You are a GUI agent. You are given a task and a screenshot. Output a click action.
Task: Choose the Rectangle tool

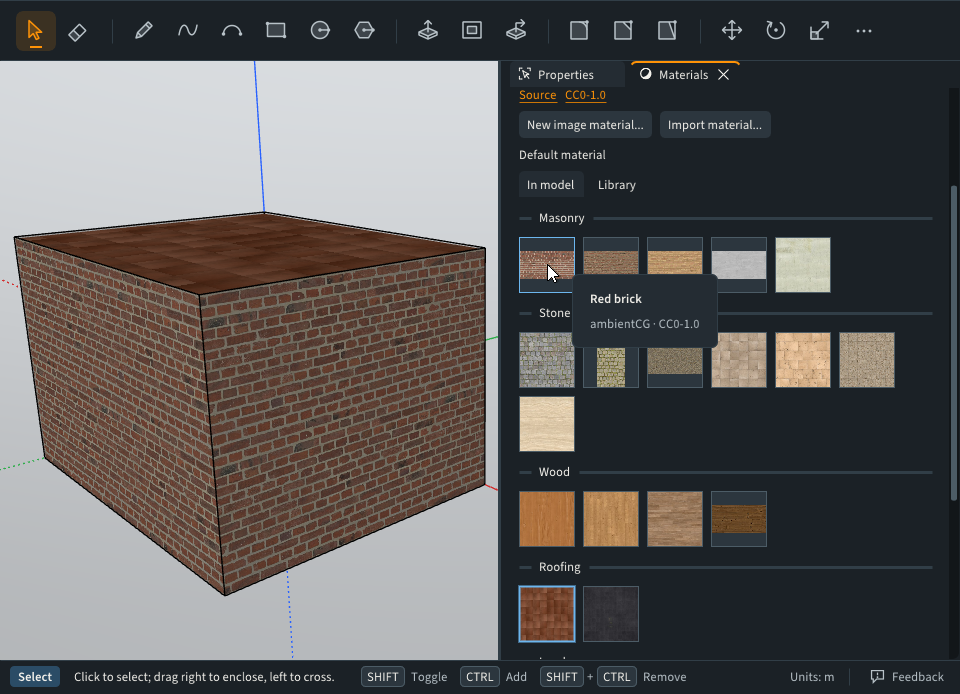coord(276,31)
